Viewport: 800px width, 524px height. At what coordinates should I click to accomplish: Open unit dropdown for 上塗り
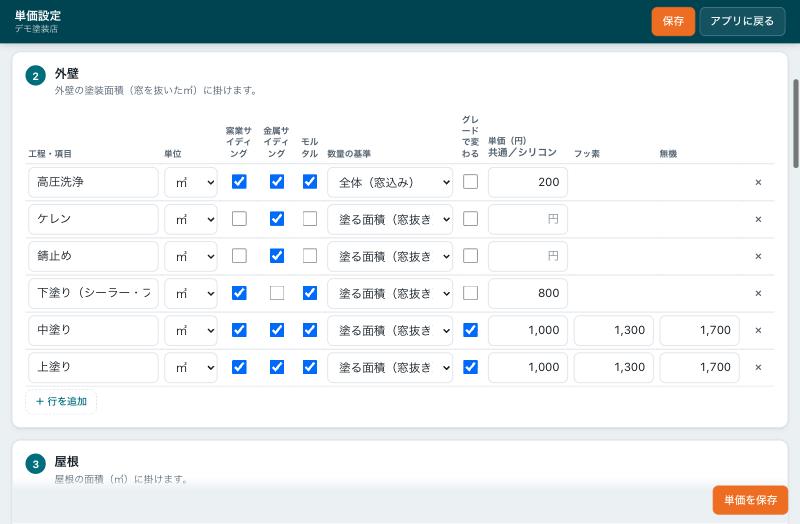point(191,367)
